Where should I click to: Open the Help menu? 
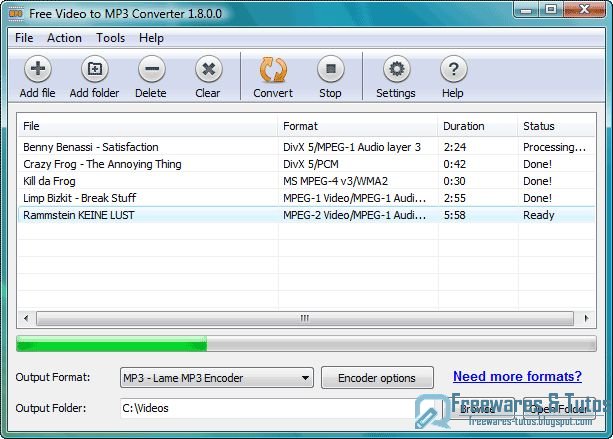click(x=151, y=38)
